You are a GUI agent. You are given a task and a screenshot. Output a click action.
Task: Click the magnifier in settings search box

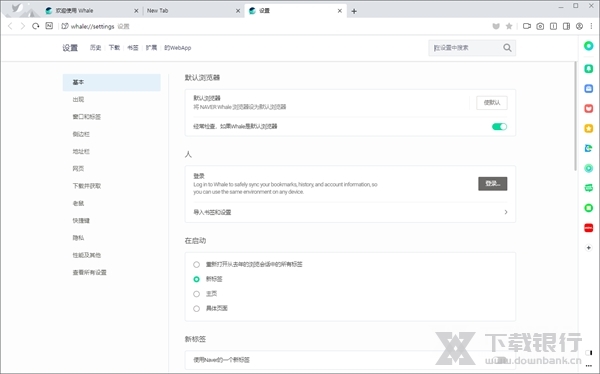coord(507,48)
